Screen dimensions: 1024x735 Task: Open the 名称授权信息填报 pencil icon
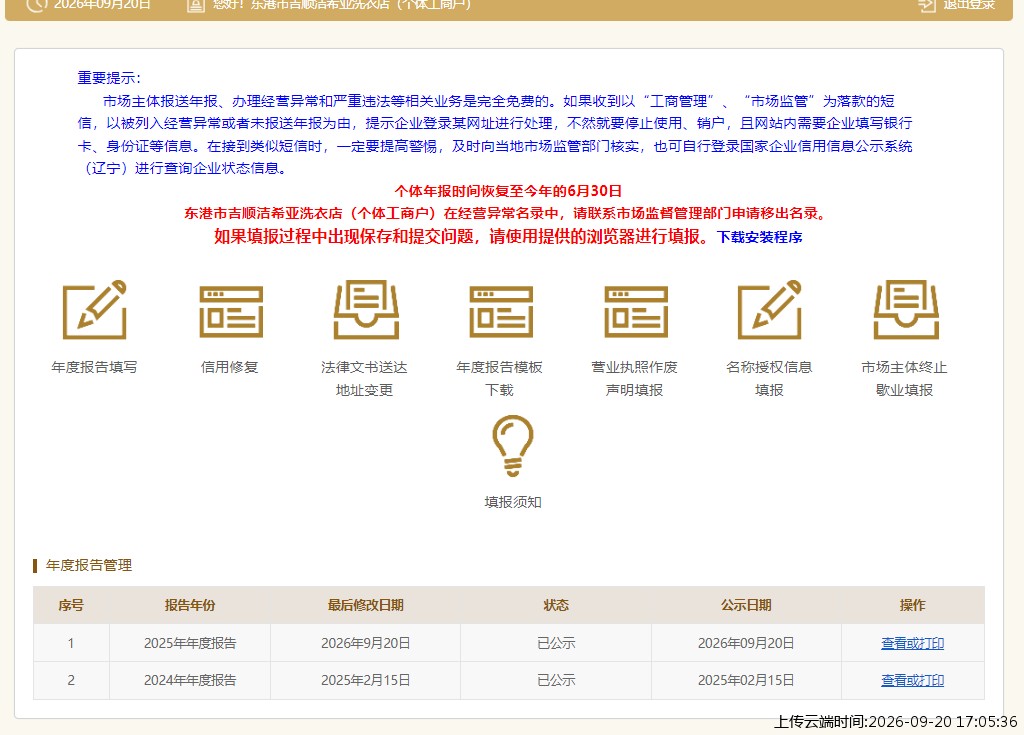(x=770, y=310)
